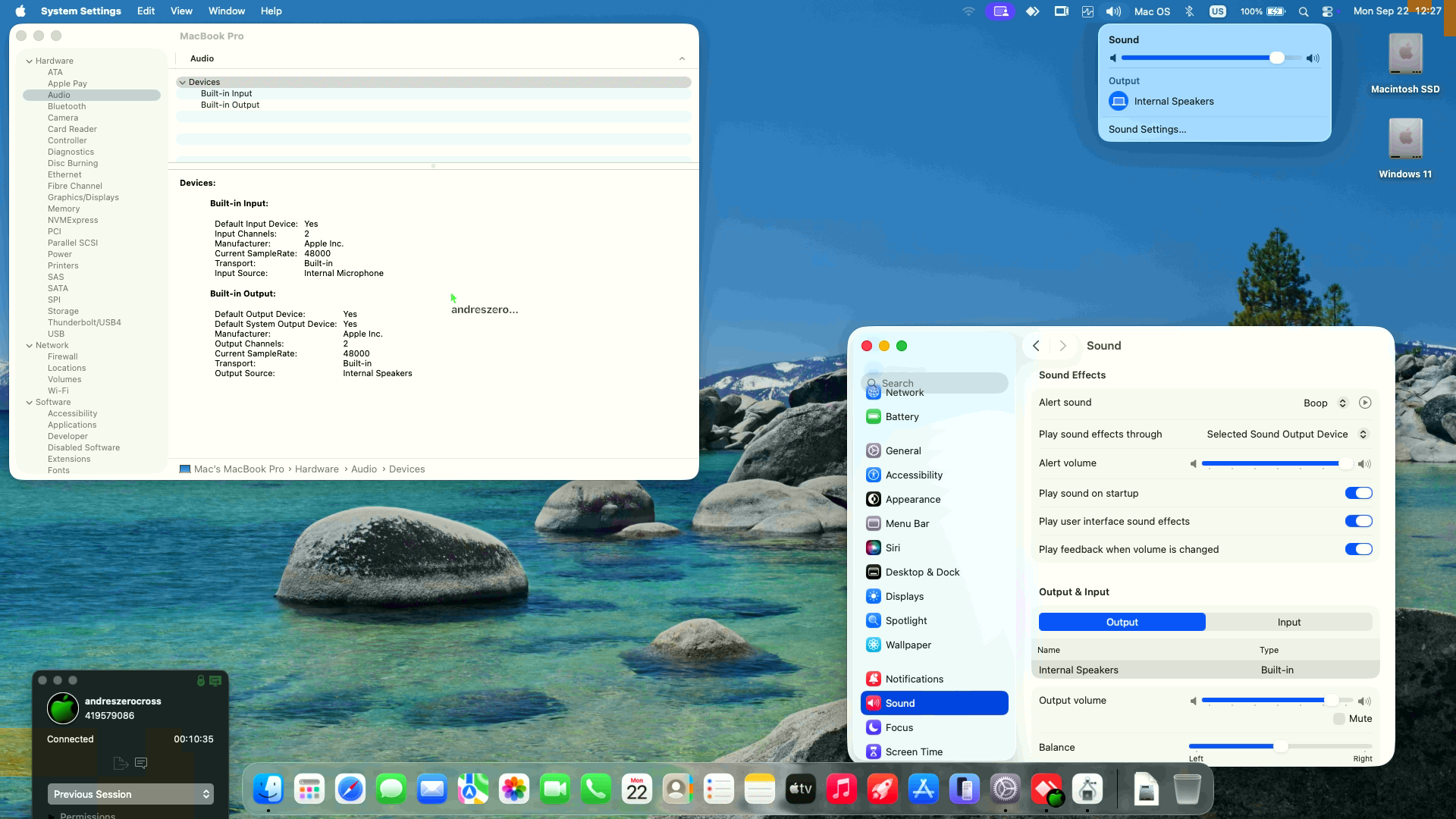Open the Alert sound Boop dropdown
The image size is (1456, 819).
(1326, 403)
